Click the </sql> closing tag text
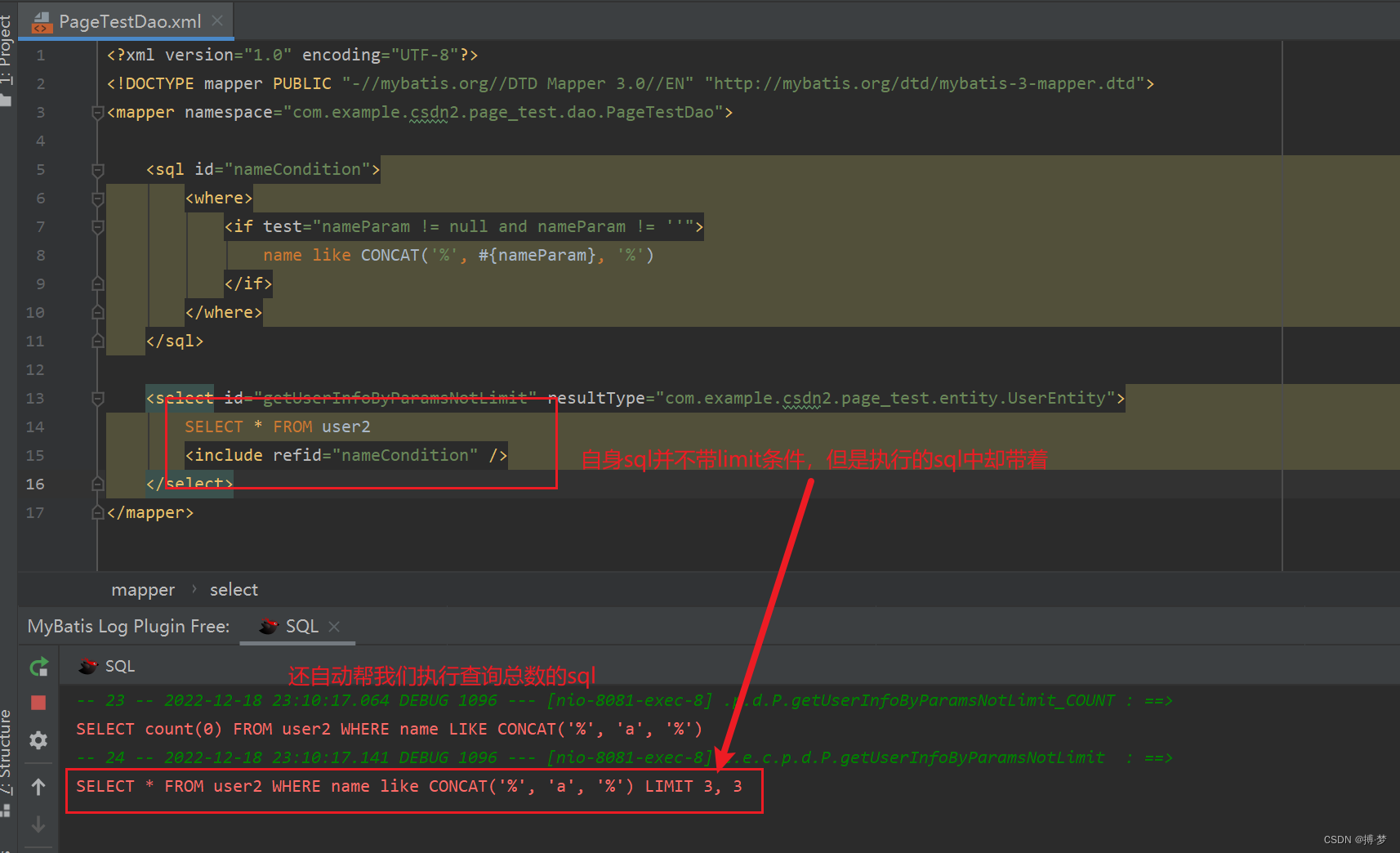The image size is (1400, 853). coord(175,341)
